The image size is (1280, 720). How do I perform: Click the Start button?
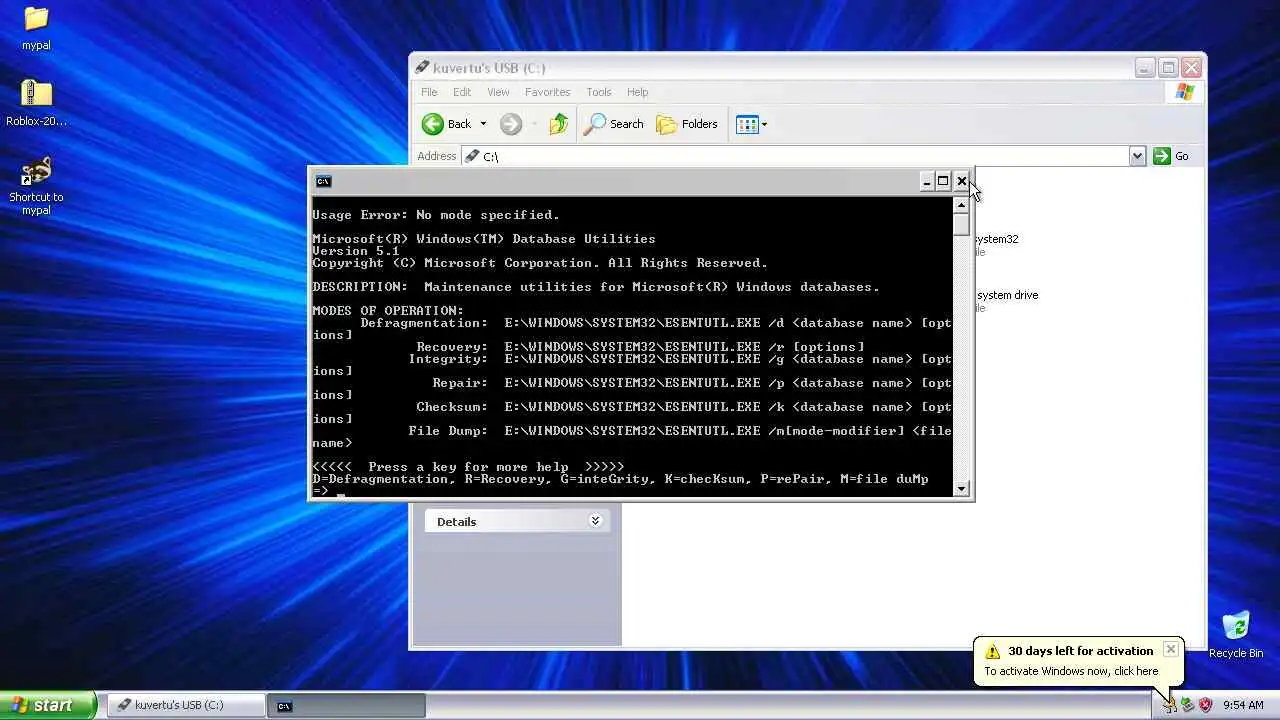coord(48,705)
